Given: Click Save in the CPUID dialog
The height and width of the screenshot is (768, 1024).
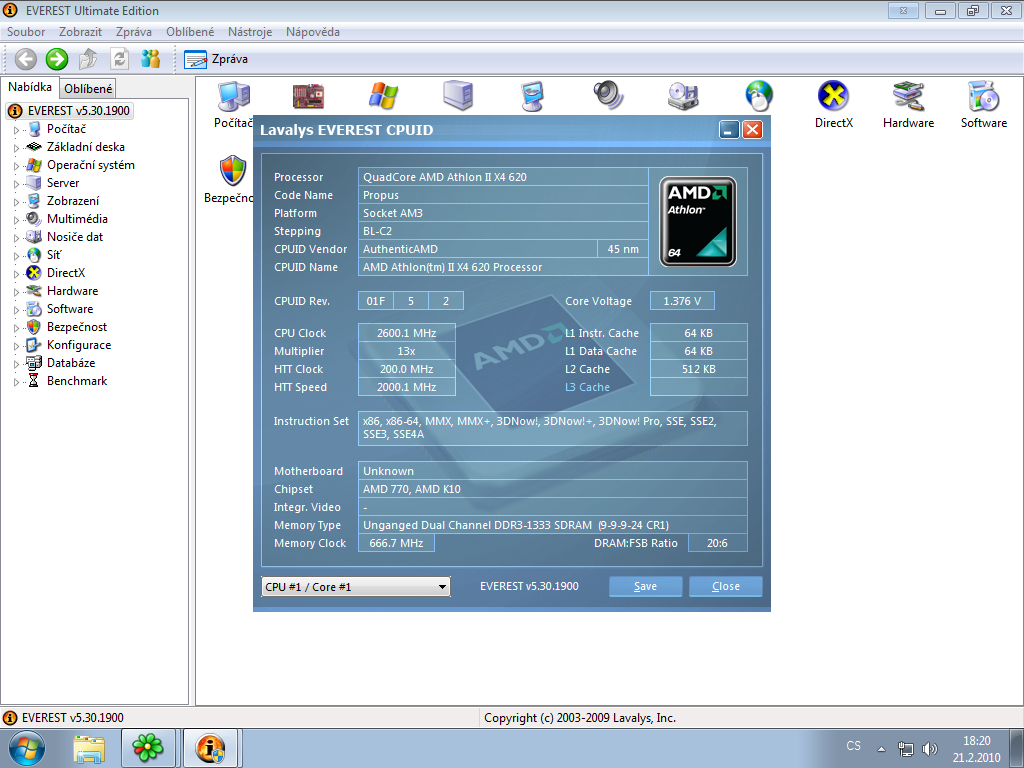Looking at the screenshot, I should [645, 586].
